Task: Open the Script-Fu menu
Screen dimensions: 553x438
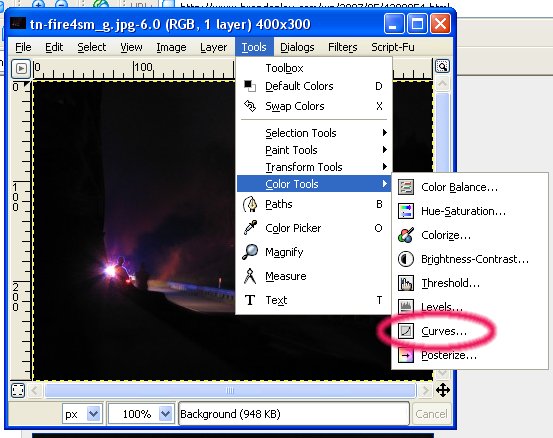Action: point(393,47)
